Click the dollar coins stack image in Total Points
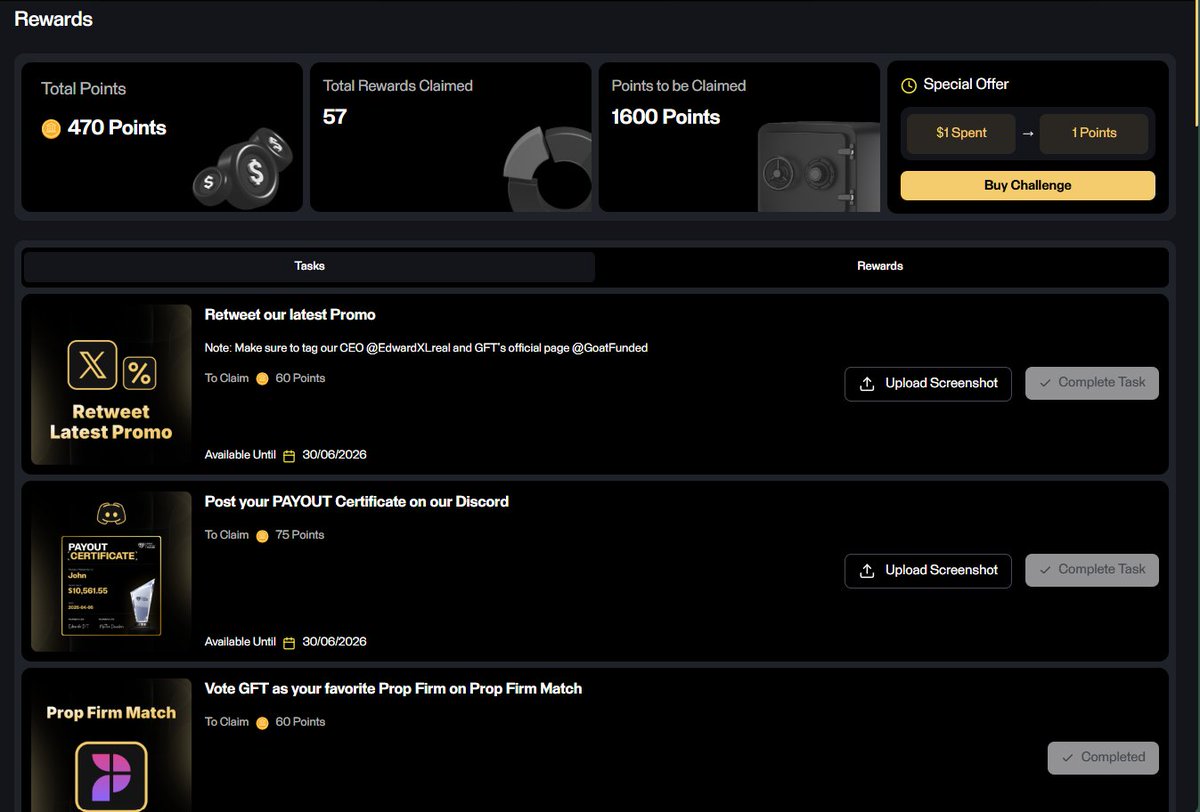The image size is (1200, 812). [x=242, y=169]
